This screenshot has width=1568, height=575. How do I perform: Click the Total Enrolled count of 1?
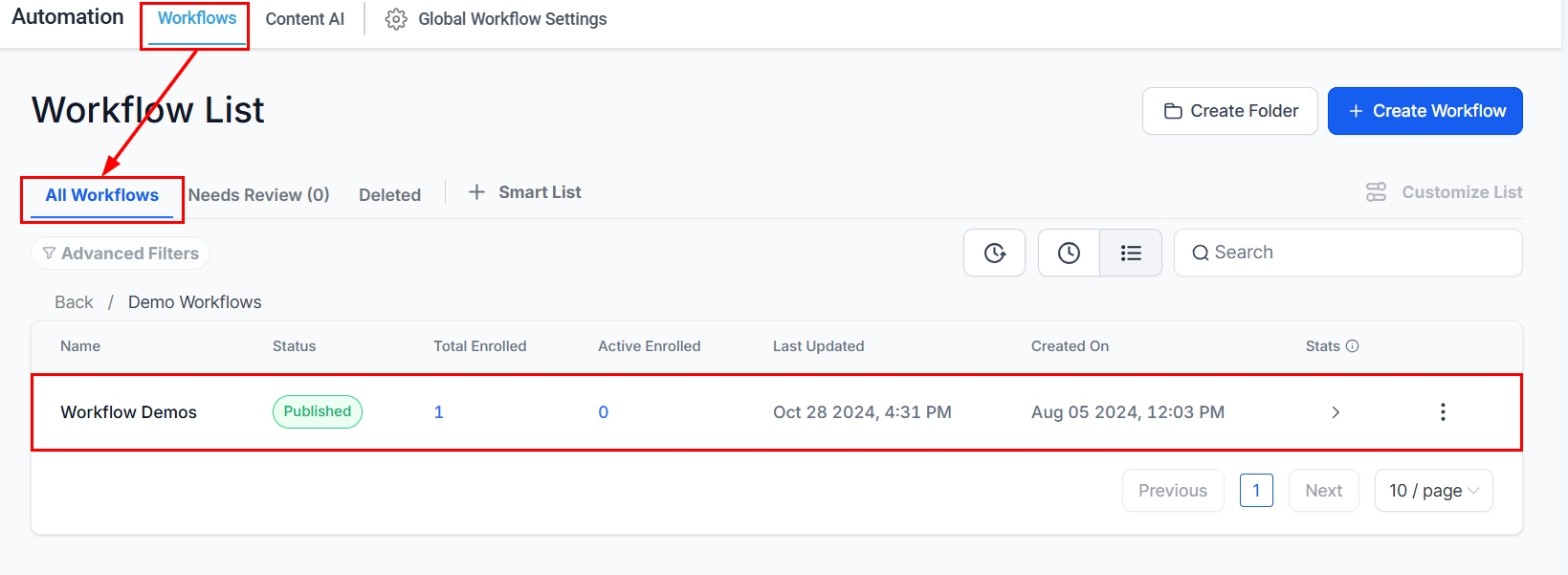pyautogui.click(x=438, y=412)
